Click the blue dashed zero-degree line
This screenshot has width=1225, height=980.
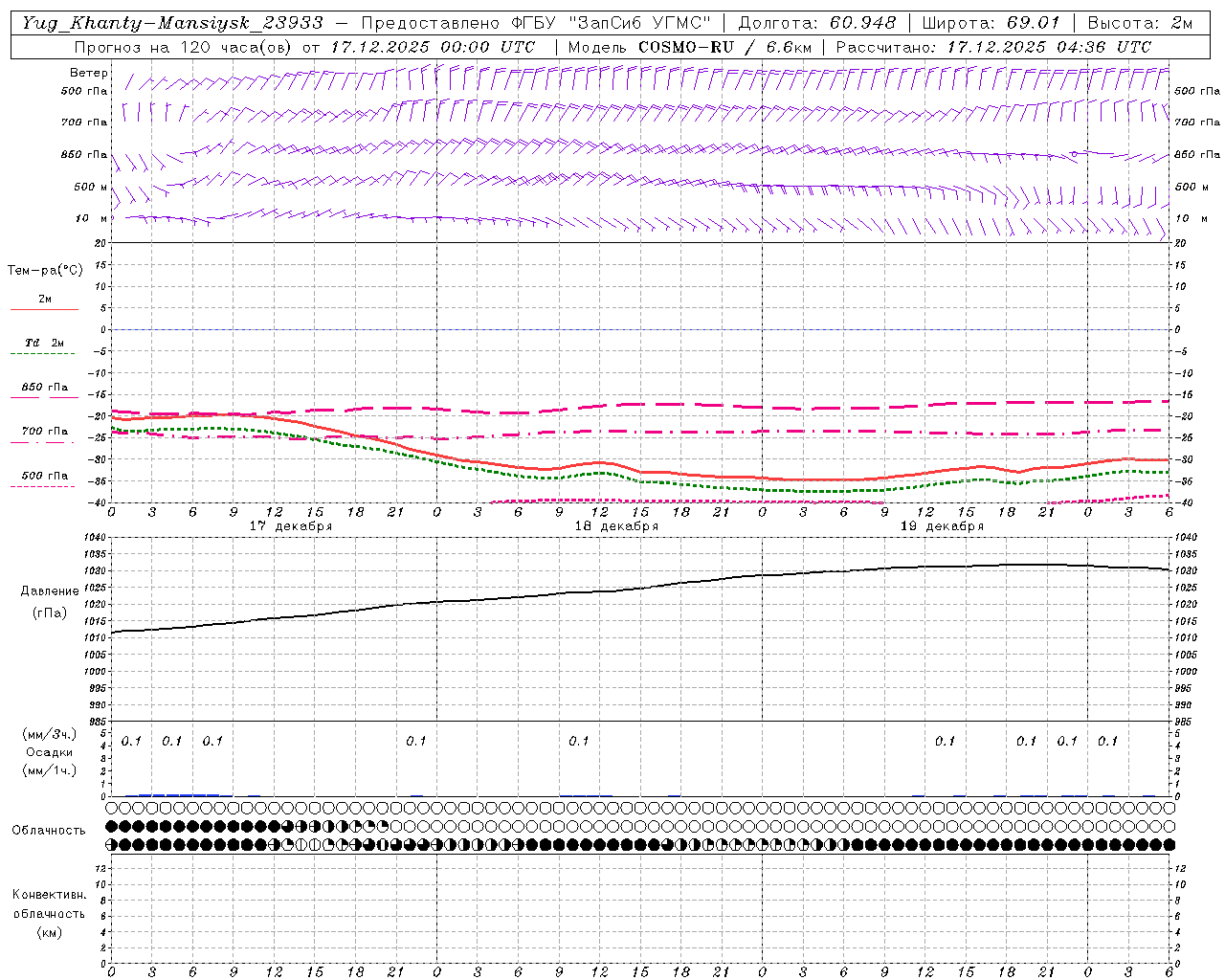click(641, 329)
